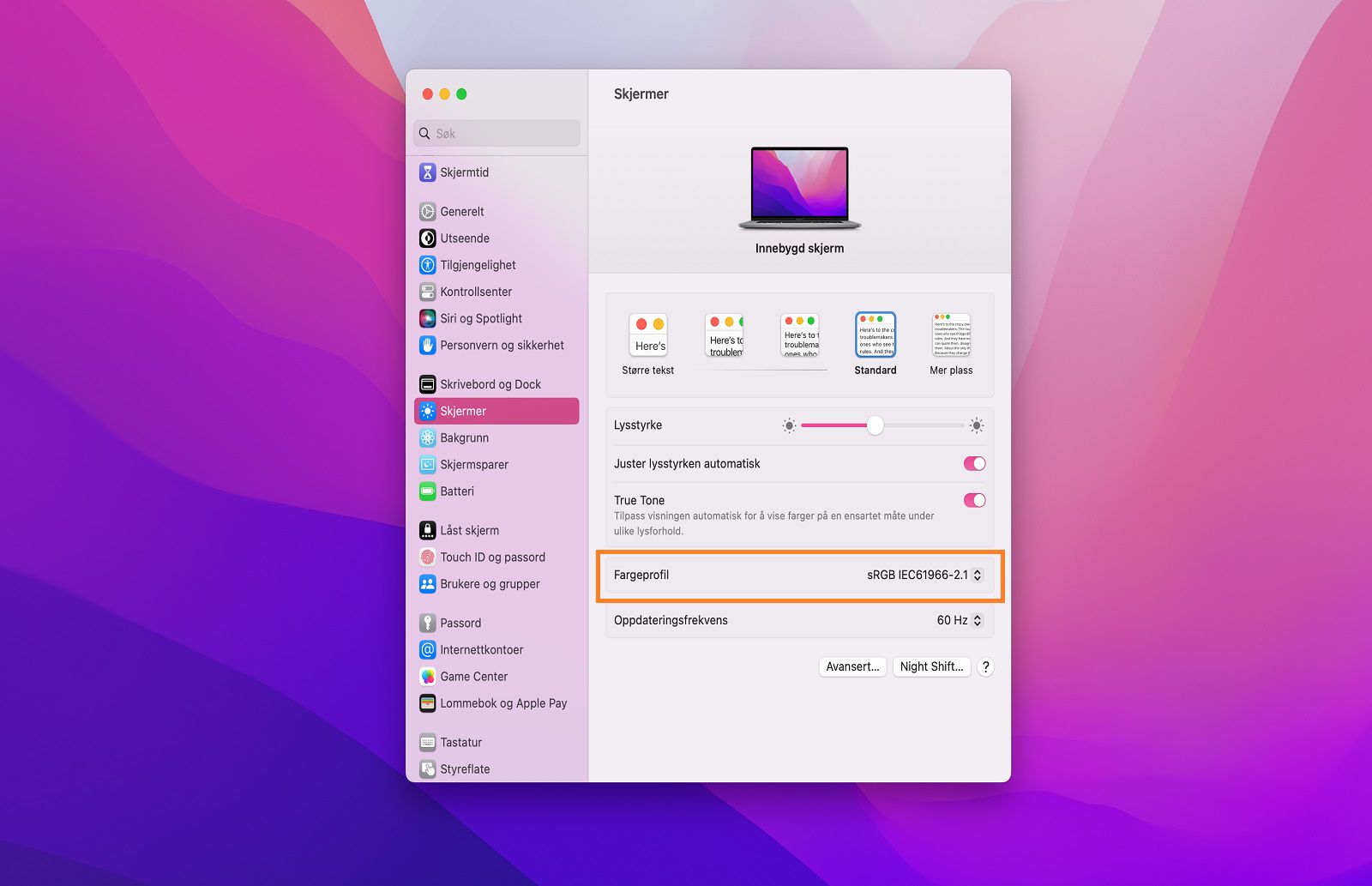
Task: Select second resolution thumbnail after Større tekst
Action: coord(725,335)
